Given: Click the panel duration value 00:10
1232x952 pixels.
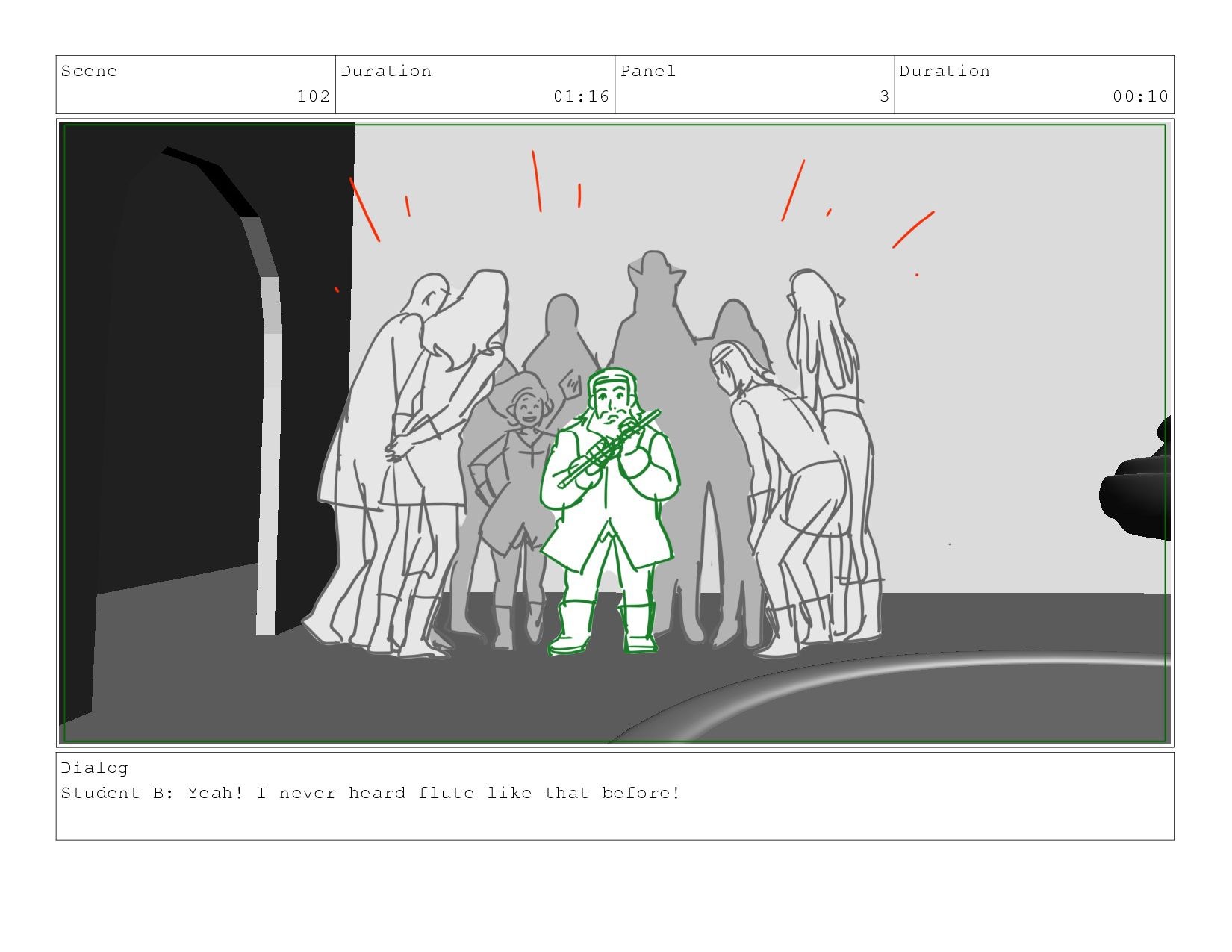Looking at the screenshot, I should pos(1140,96).
